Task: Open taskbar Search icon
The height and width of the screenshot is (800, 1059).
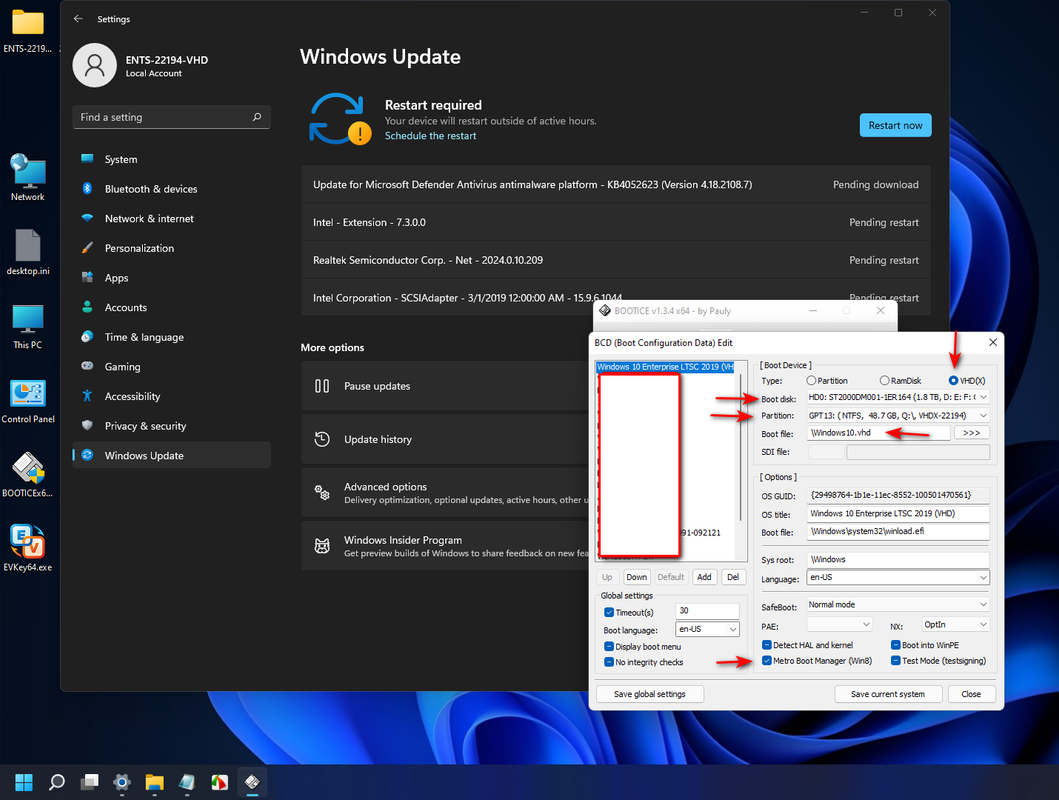Action: [x=57, y=782]
